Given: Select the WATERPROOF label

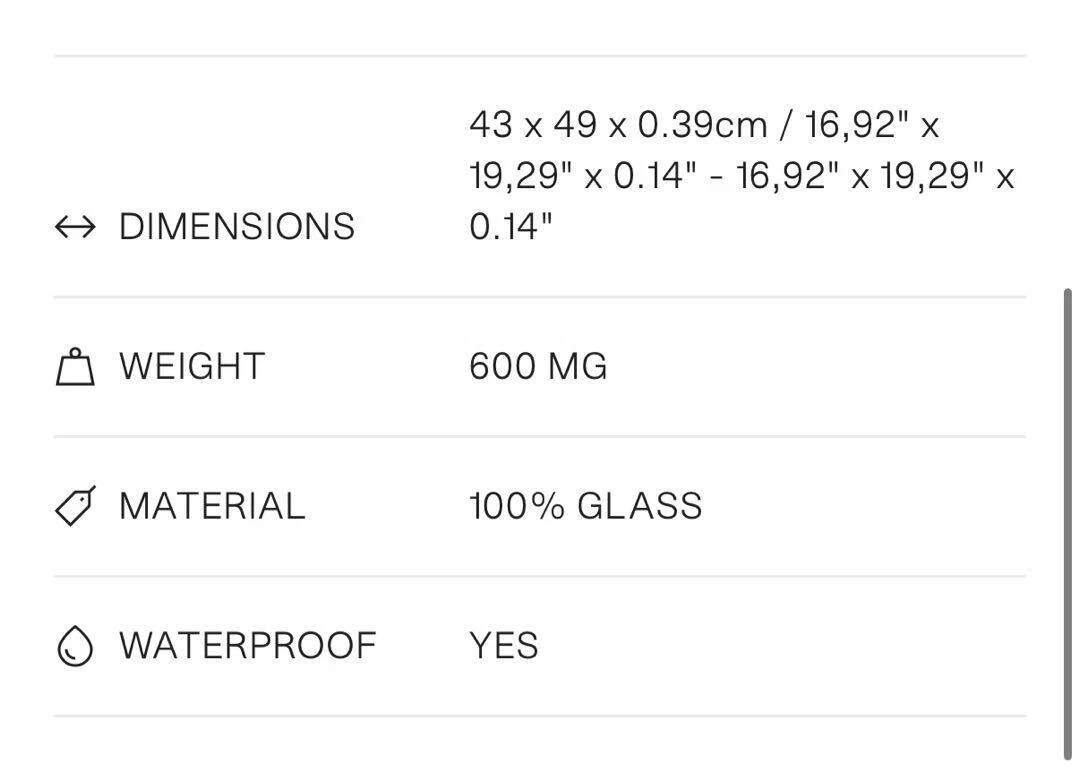Looking at the screenshot, I should [248, 646].
